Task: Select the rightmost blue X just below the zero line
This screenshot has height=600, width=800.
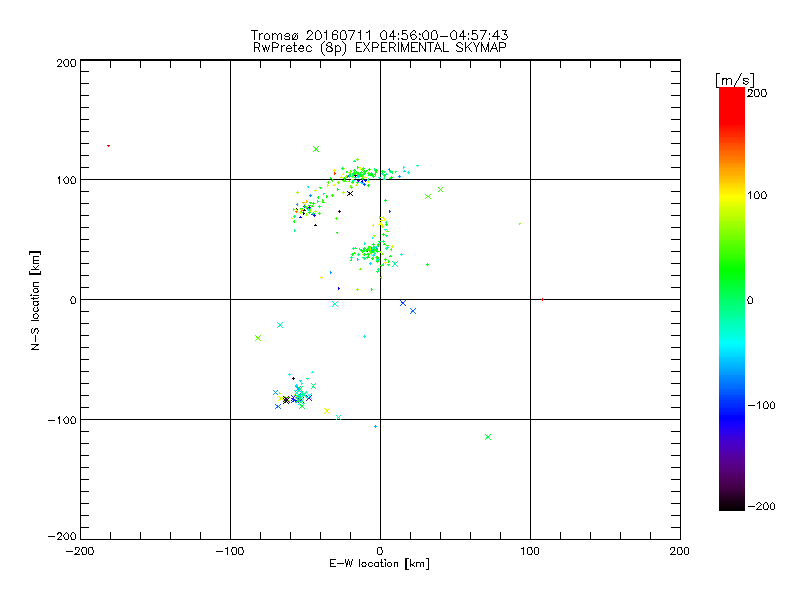Action: (x=413, y=311)
